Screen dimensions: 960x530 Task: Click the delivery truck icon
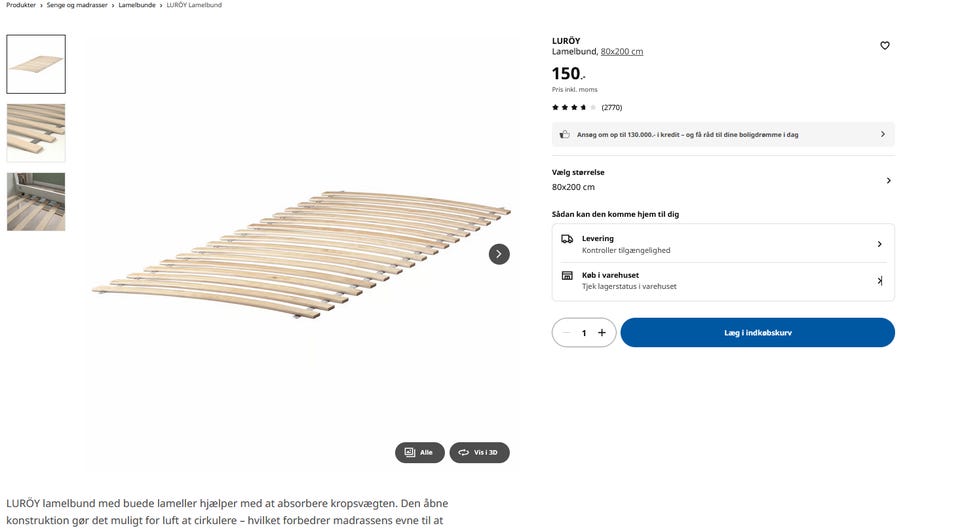pos(567,239)
